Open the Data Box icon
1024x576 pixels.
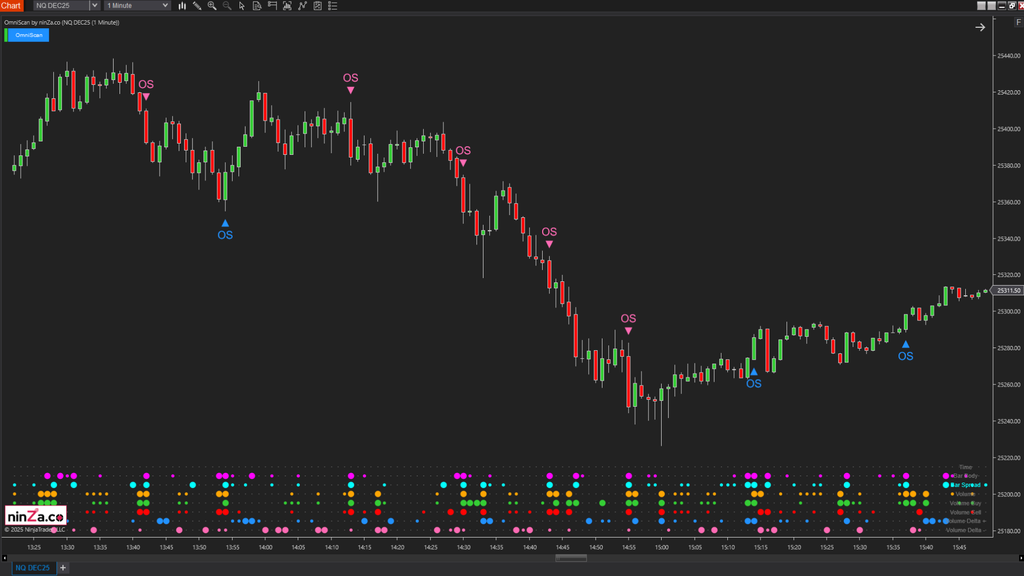click(x=256, y=5)
